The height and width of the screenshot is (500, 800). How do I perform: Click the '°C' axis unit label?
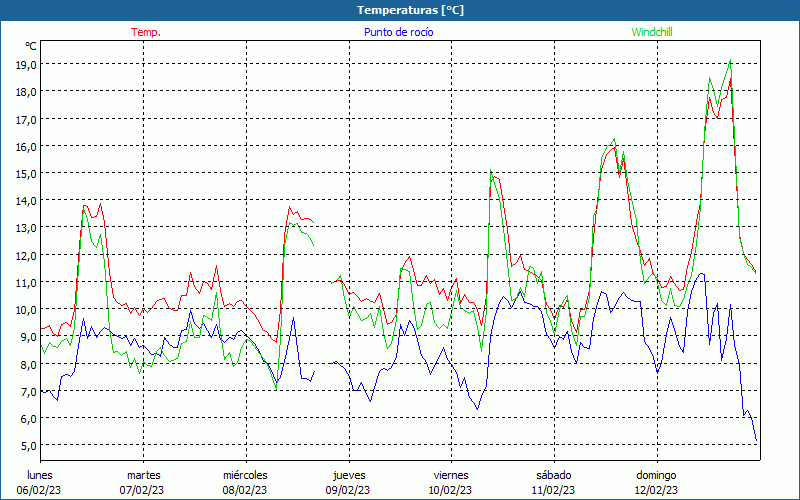point(31,46)
